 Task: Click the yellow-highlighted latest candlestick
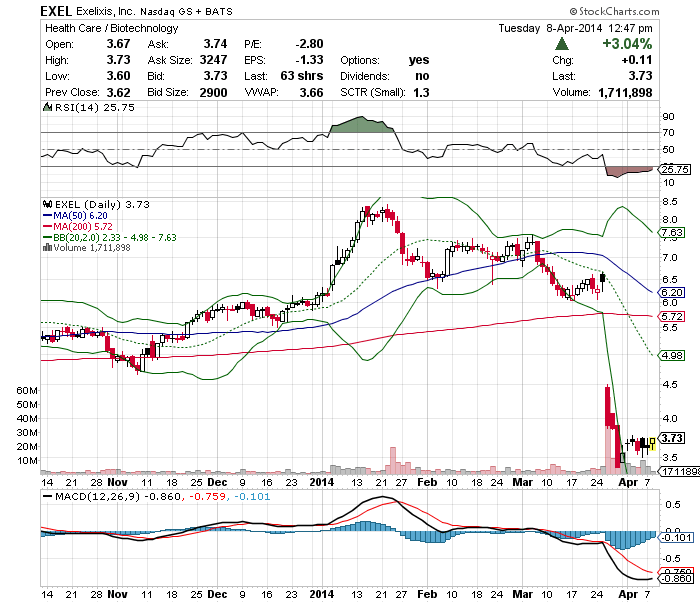(x=653, y=443)
